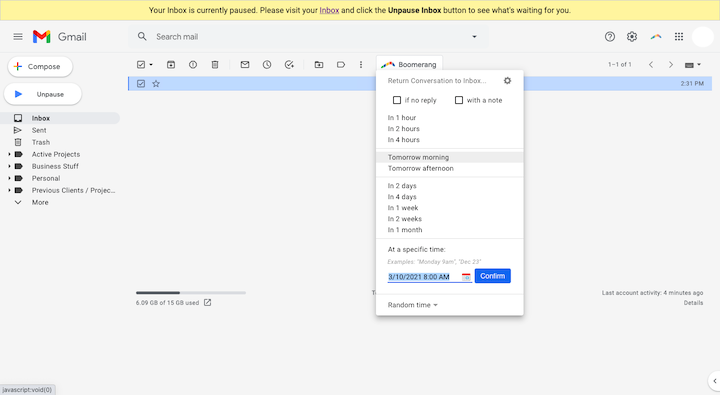Open the select options dropdown arrow
The width and height of the screenshot is (720, 395).
click(x=151, y=65)
